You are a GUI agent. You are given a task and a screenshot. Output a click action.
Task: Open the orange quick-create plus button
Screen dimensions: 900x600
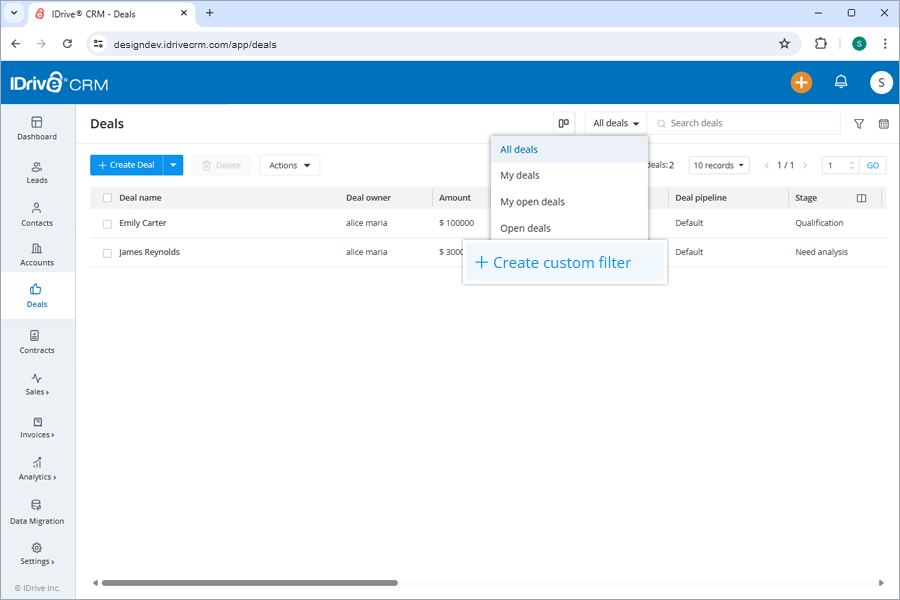(801, 82)
